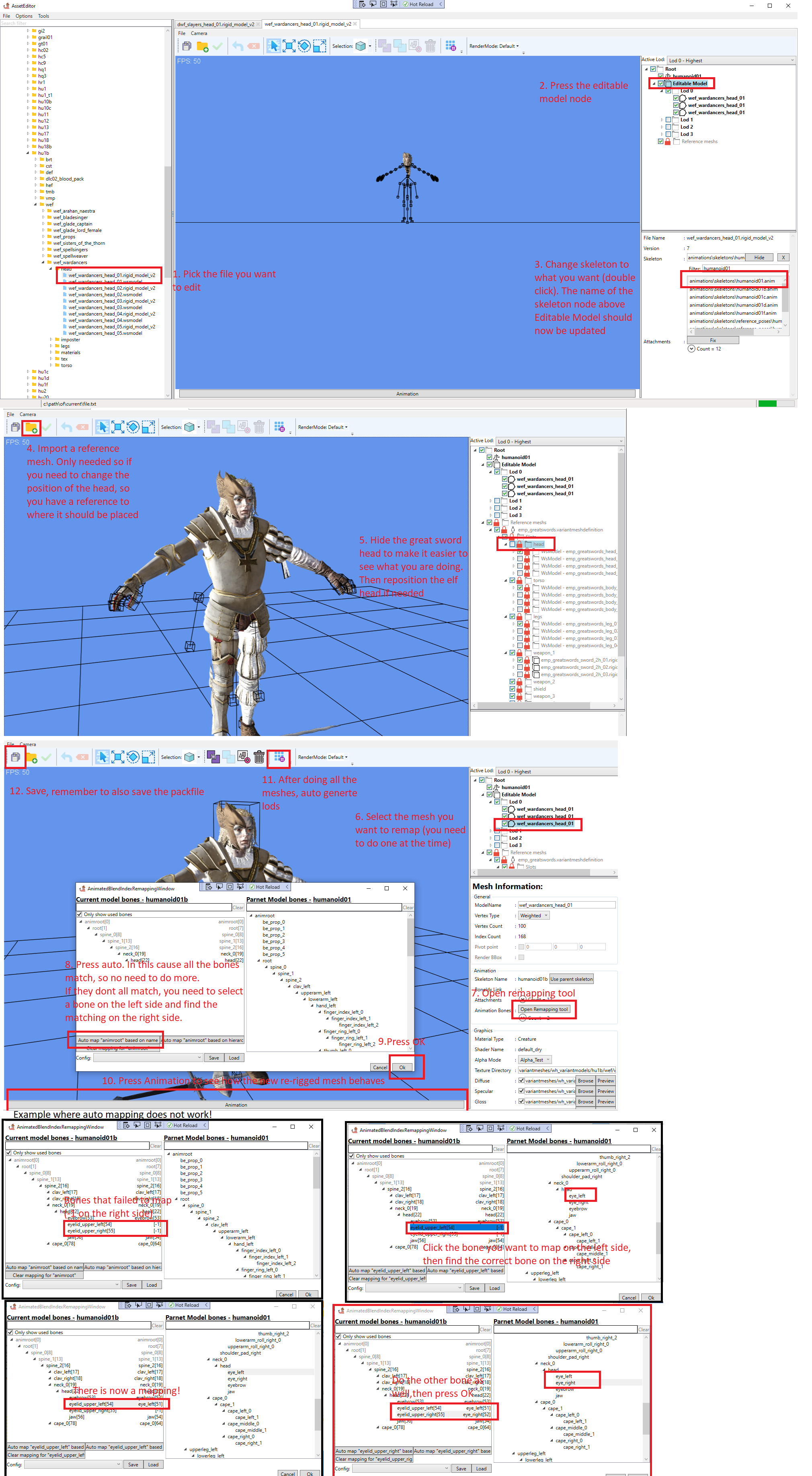Click the ModelName input field
812x1476 pixels.
coord(567,905)
